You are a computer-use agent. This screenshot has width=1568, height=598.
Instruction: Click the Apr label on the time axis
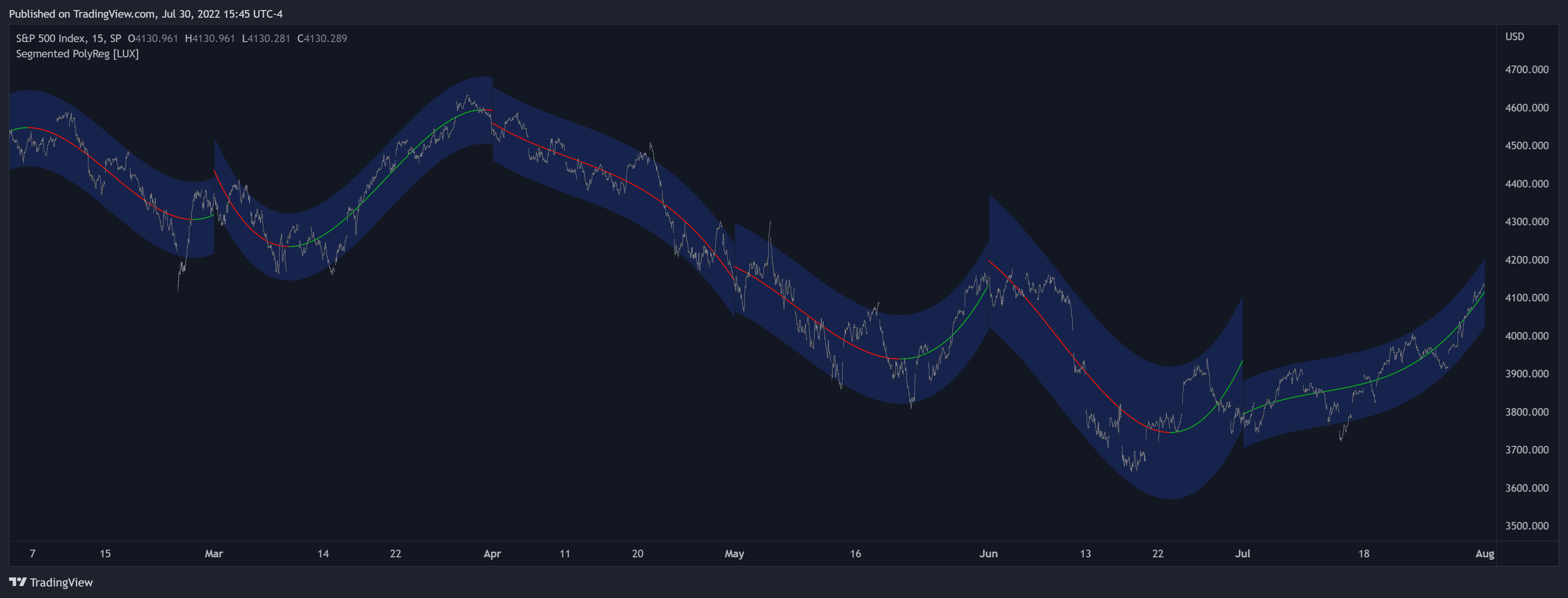pos(492,554)
